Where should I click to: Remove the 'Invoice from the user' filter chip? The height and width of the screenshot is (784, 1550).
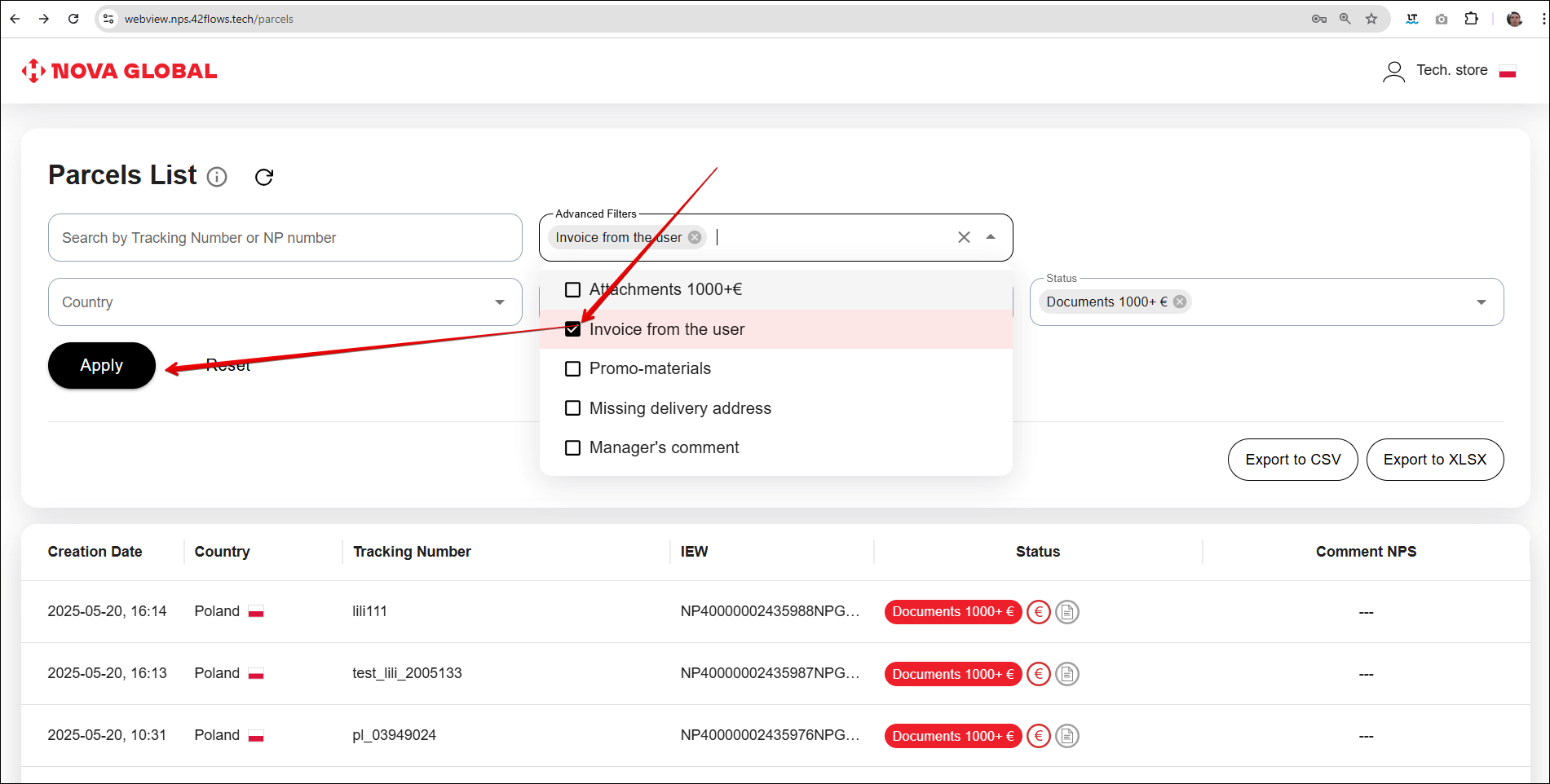(x=695, y=237)
